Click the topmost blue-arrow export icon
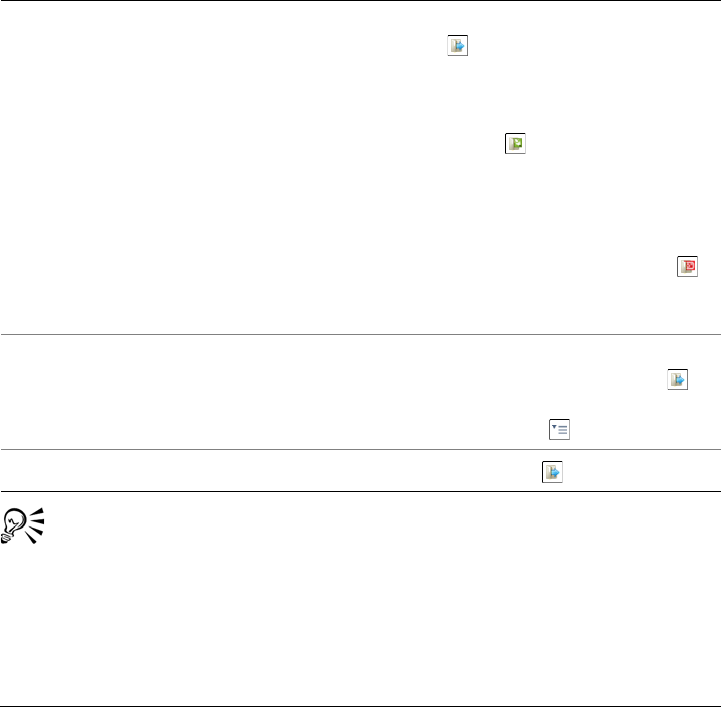Viewport: 721px width, 707px height. click(457, 45)
